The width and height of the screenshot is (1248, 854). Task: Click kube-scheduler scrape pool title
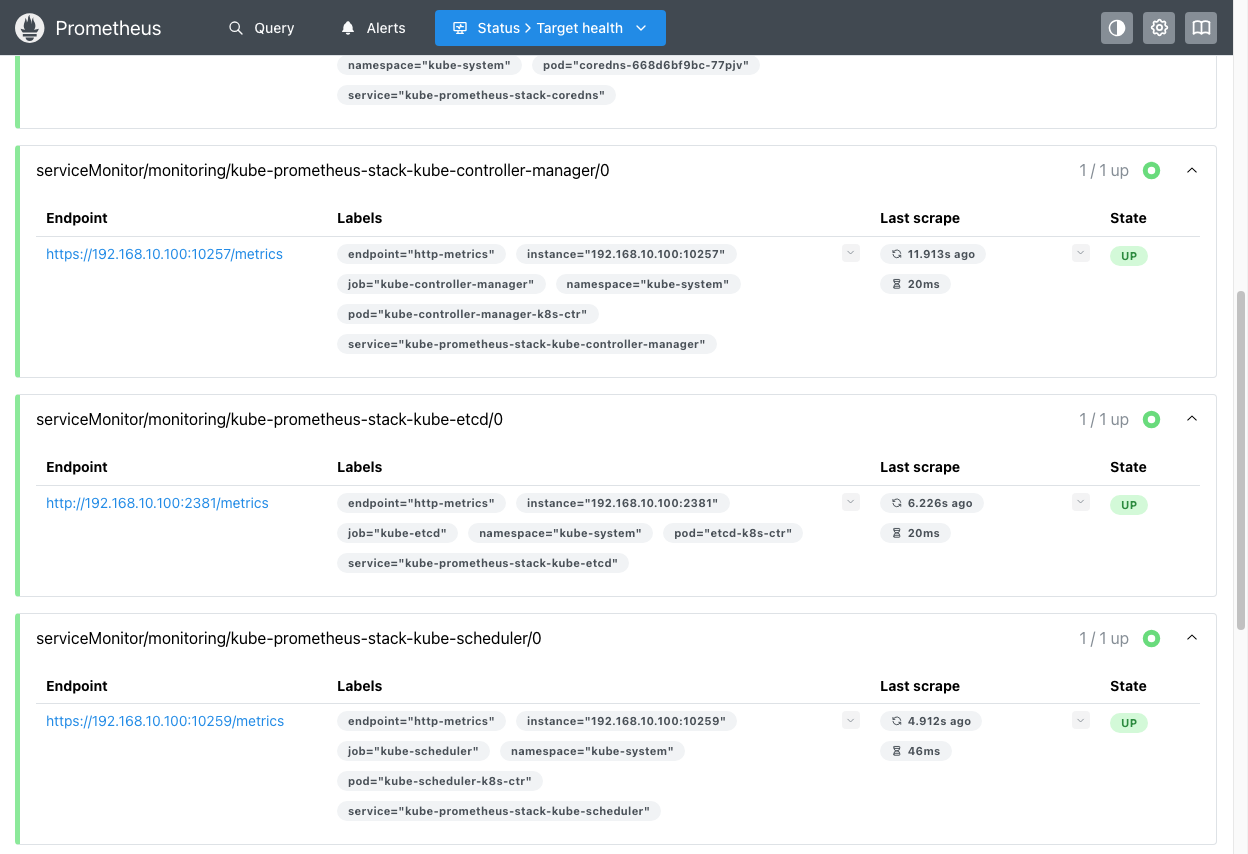click(x=289, y=638)
